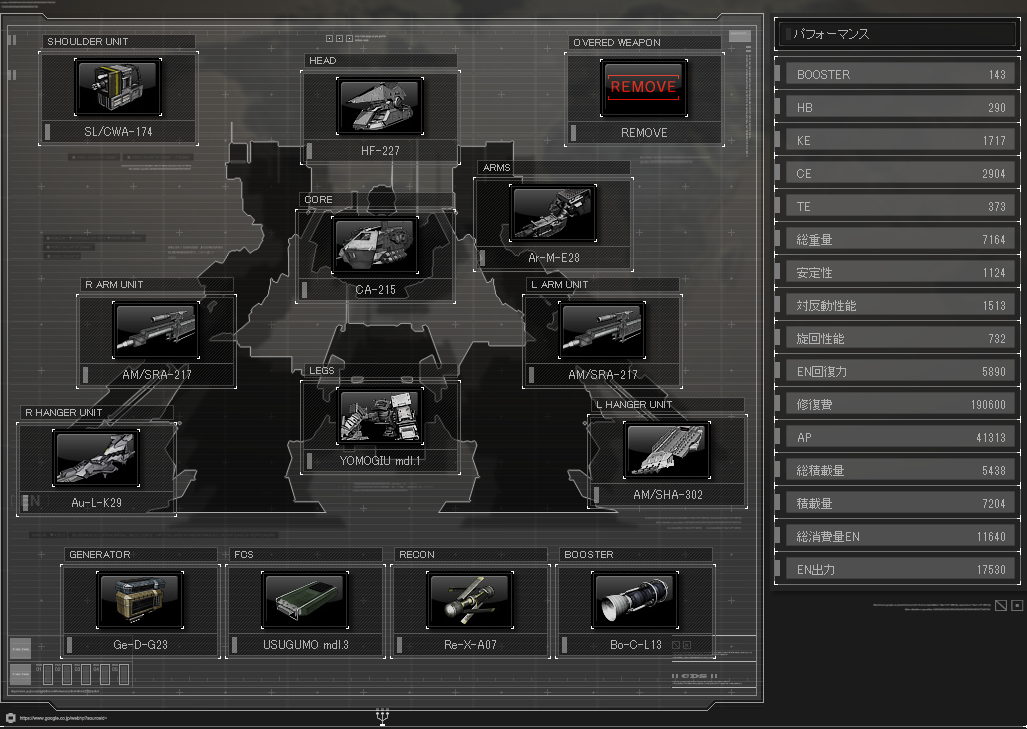Click slot 03 box at bottom left

click(x=86, y=675)
